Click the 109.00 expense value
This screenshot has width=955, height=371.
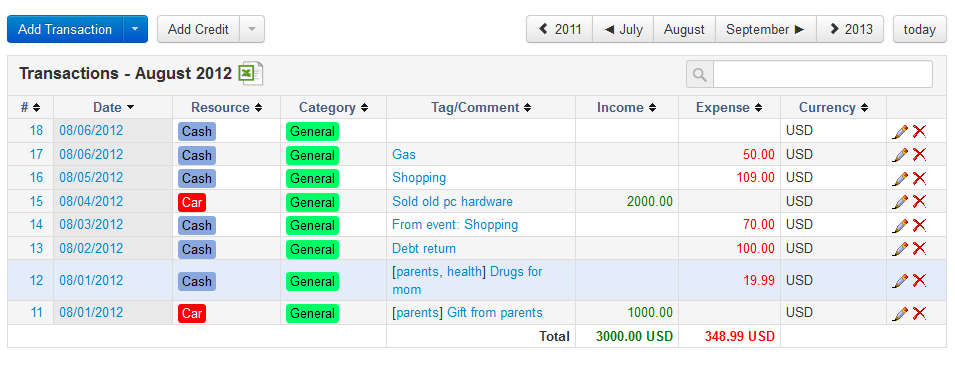coord(755,177)
